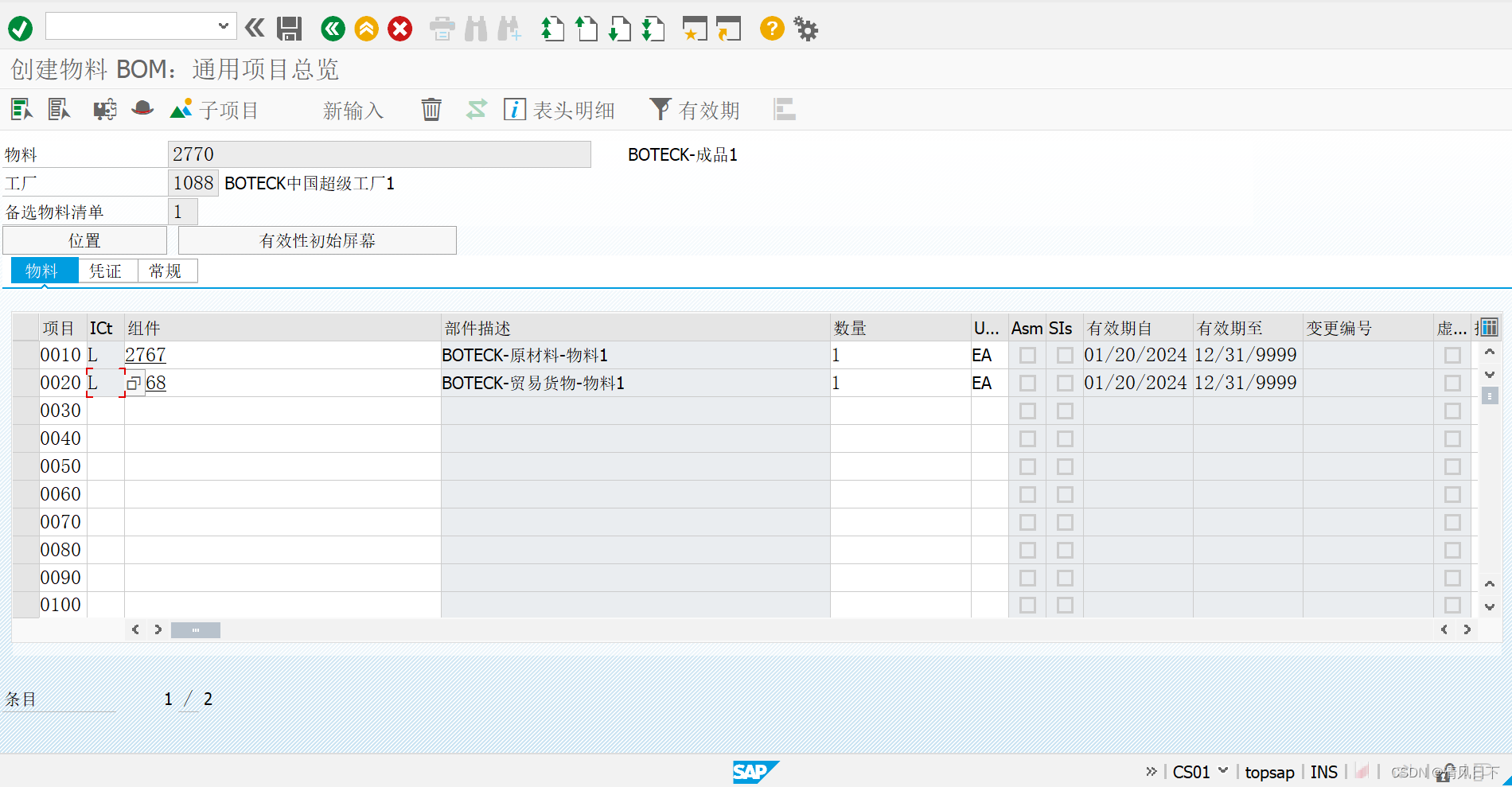The image size is (1512, 787).
Task: Cancel with the red X icon
Action: [x=399, y=29]
